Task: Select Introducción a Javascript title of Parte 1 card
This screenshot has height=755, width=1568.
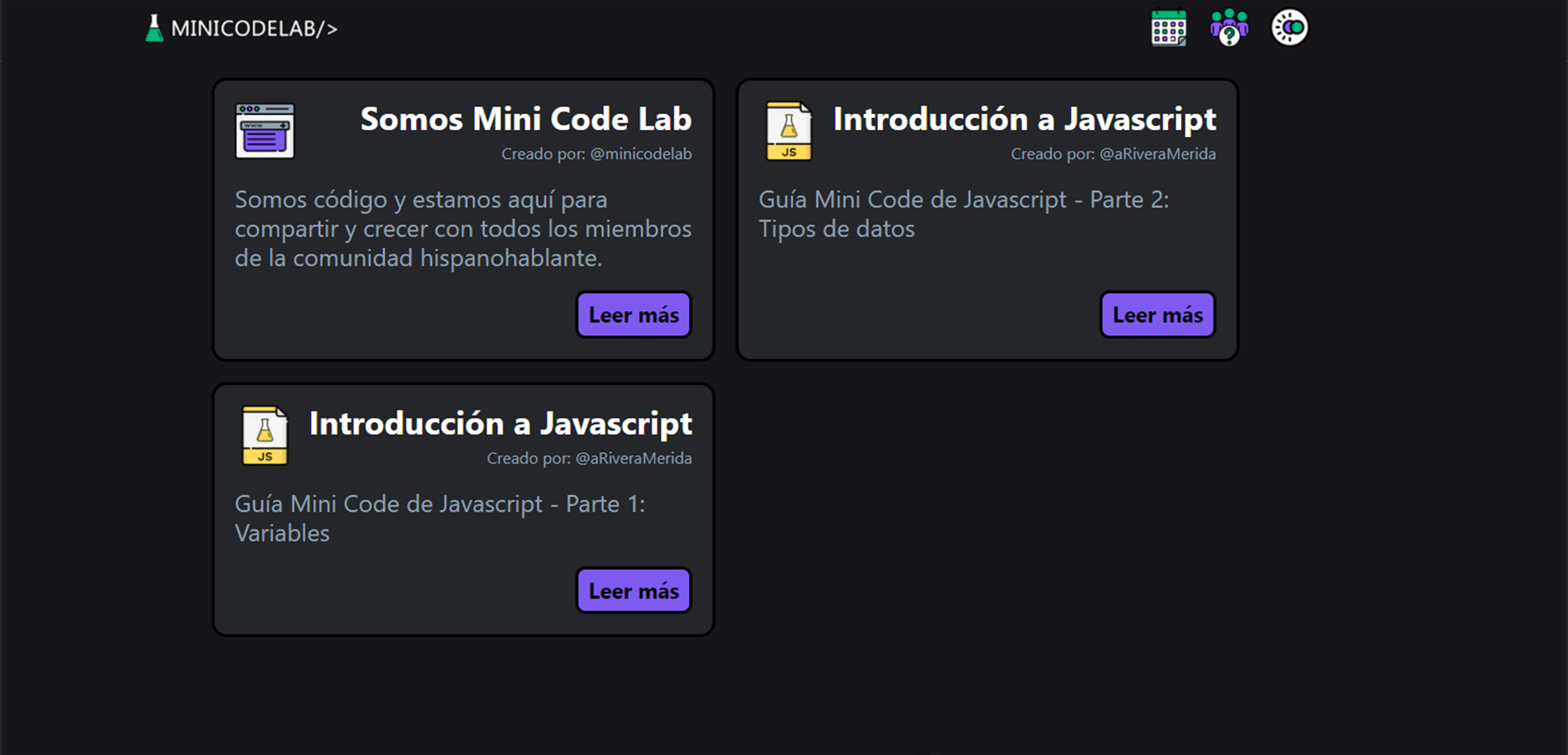Action: pyautogui.click(x=501, y=423)
